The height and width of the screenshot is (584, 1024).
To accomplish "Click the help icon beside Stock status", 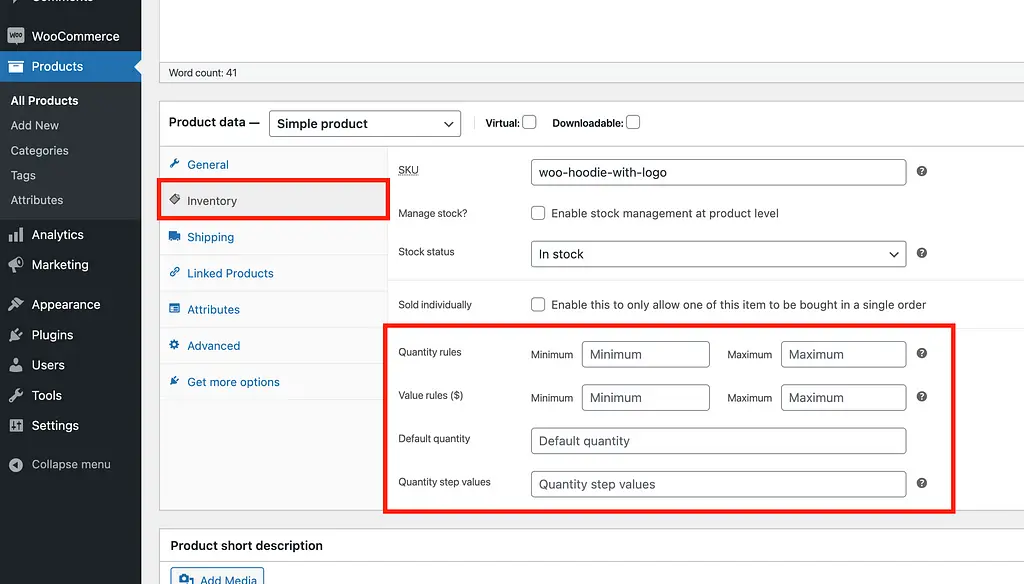I will pyautogui.click(x=921, y=254).
